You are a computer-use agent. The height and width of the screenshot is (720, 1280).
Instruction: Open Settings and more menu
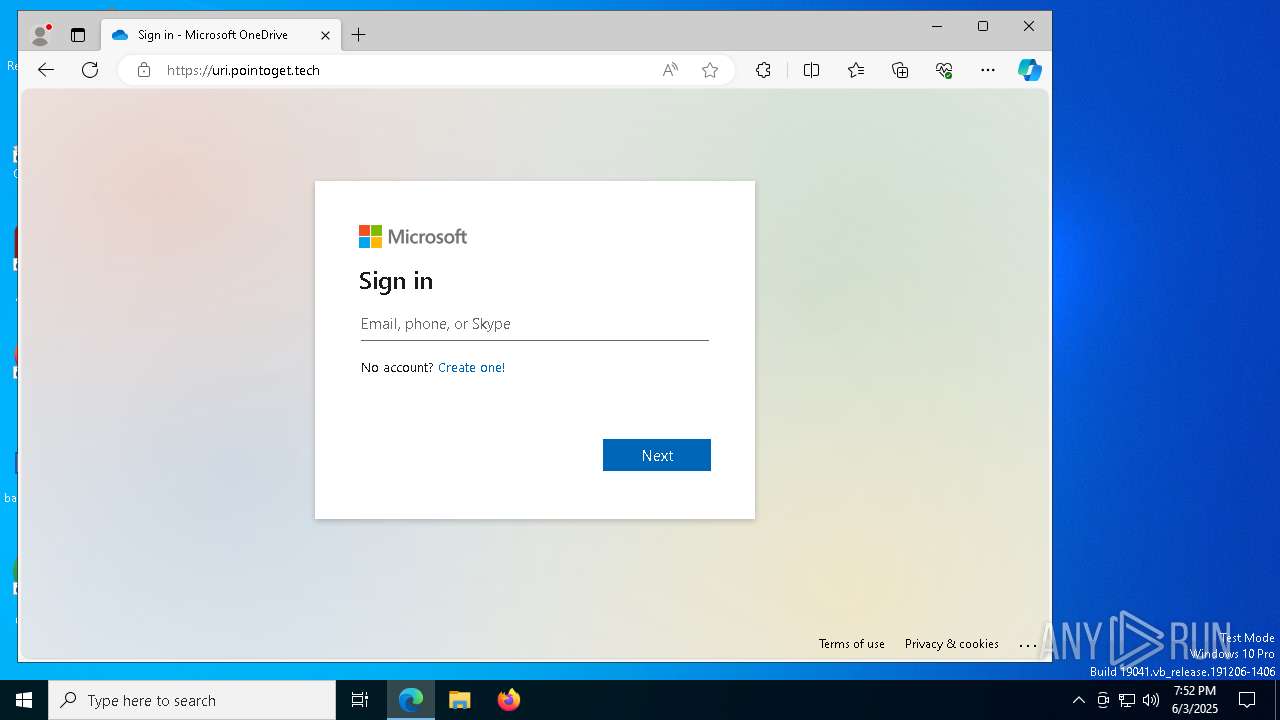[x=988, y=70]
